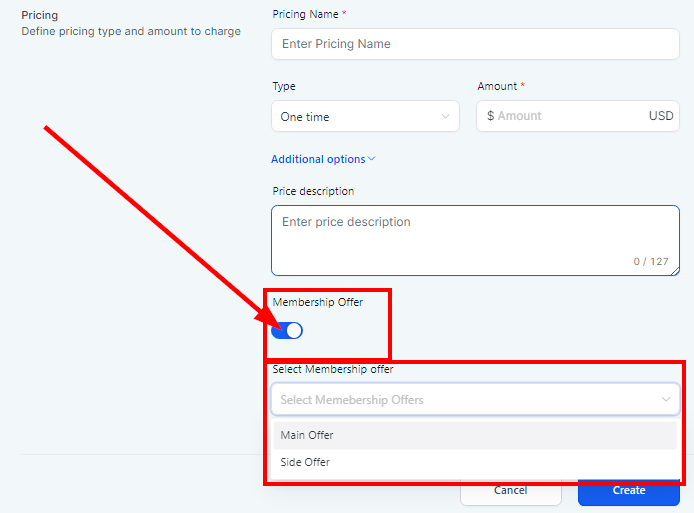
Task: Click the USD currency suffix
Action: click(x=661, y=116)
